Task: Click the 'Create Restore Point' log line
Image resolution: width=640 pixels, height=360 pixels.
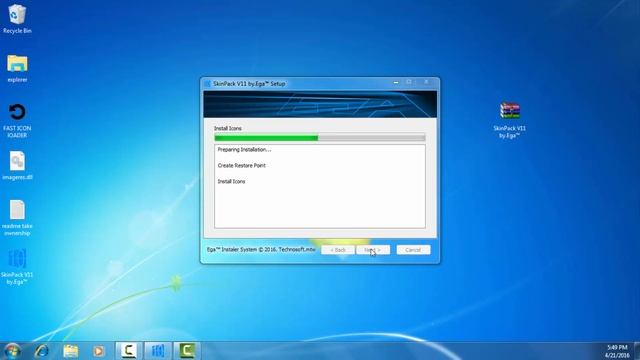Action: pyautogui.click(x=241, y=166)
